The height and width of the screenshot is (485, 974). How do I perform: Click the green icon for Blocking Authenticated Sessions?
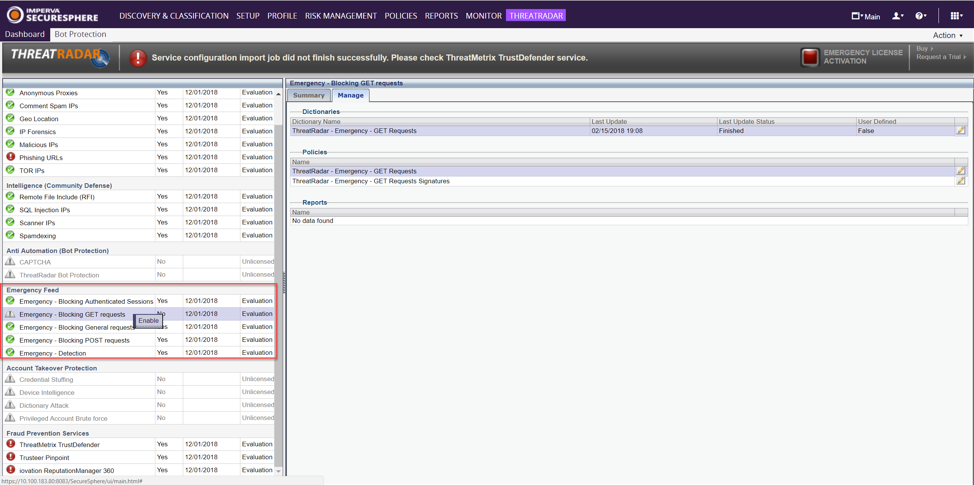click(10, 301)
